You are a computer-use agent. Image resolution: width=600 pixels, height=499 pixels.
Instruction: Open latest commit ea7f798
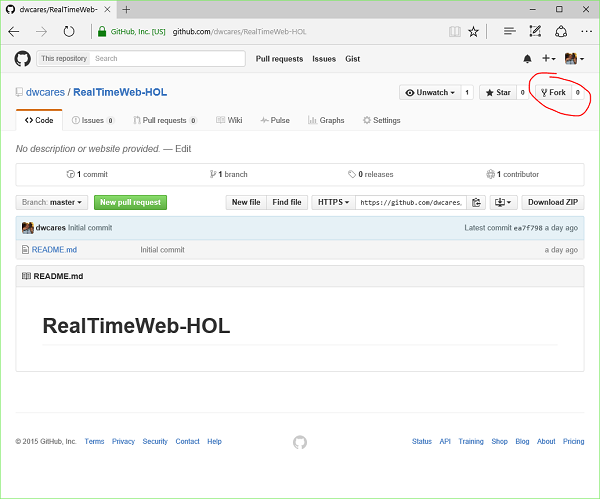point(528,228)
